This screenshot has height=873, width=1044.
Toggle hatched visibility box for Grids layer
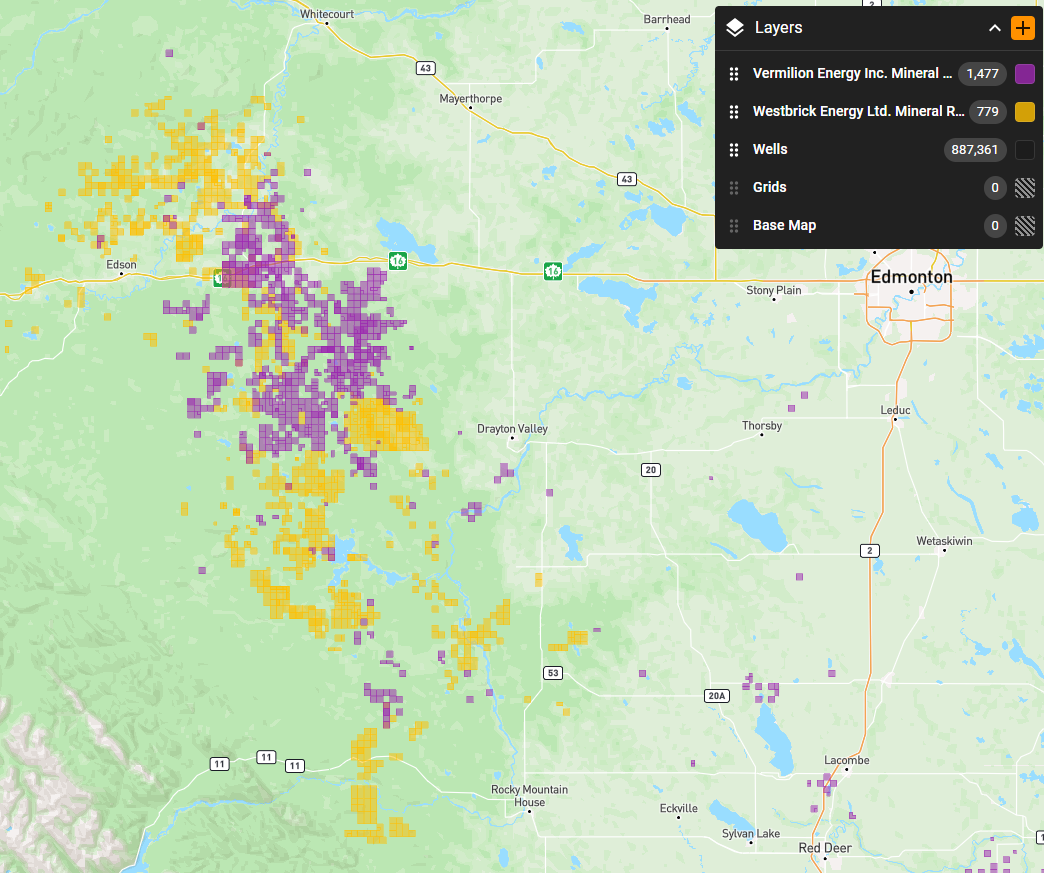1025,188
